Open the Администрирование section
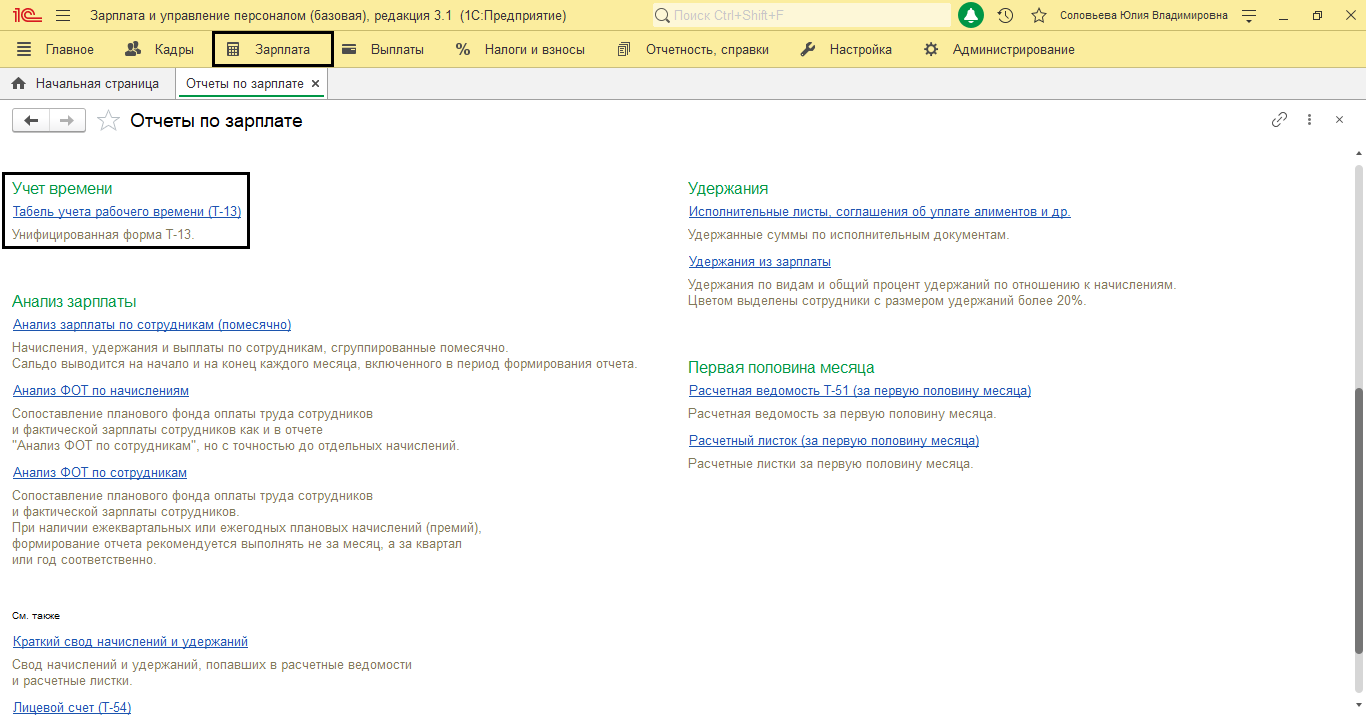Image resolution: width=1366 pixels, height=728 pixels. 998,49
